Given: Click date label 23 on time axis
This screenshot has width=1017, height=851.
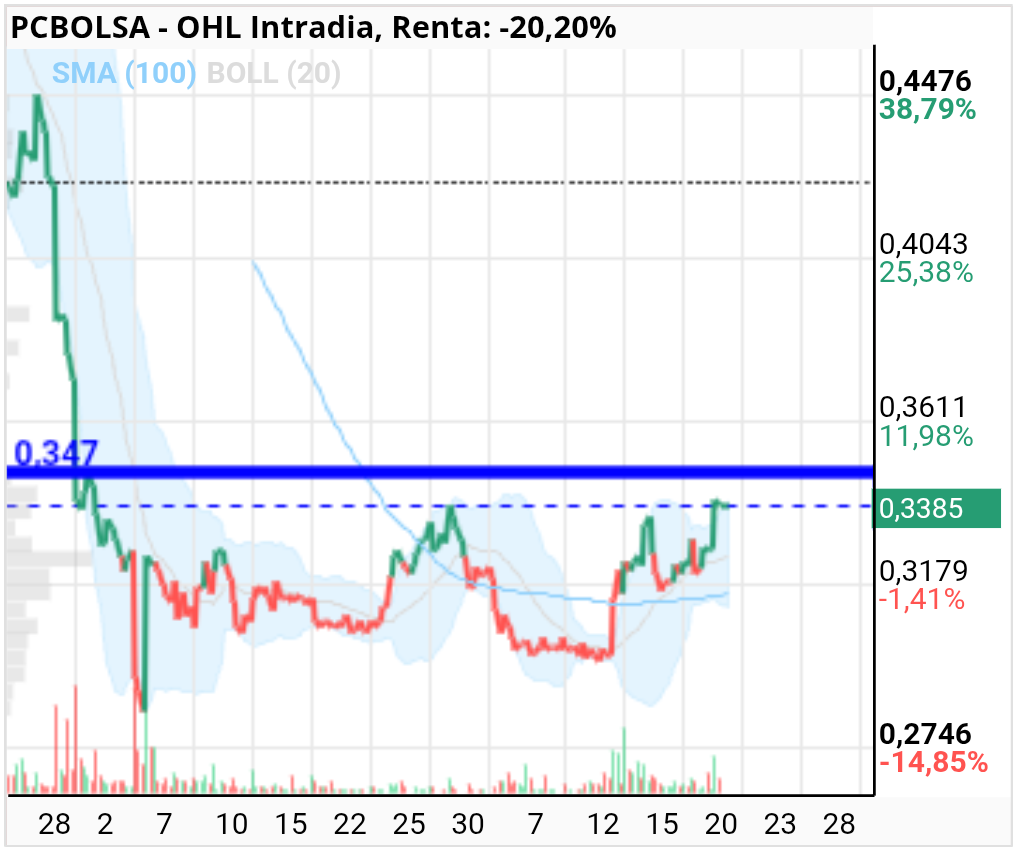Looking at the screenshot, I should click(780, 824).
